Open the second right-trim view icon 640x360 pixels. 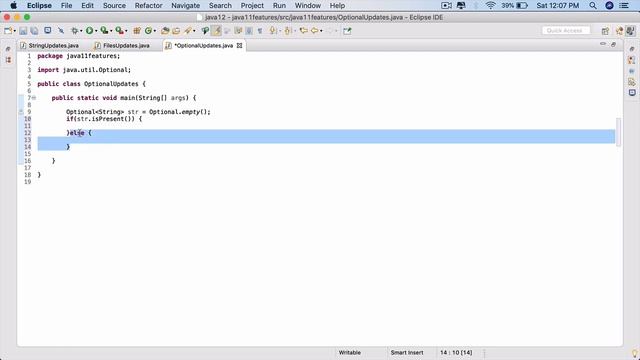pyautogui.click(x=632, y=71)
